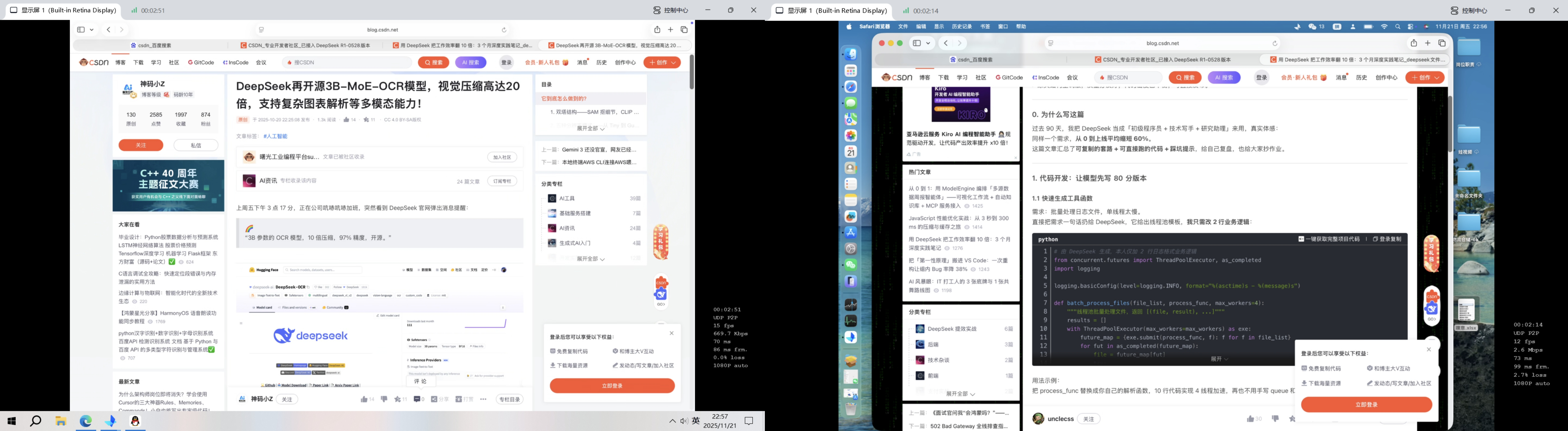
Task: Open Microsoft Edge from the Windows taskbar
Action: tap(86, 421)
